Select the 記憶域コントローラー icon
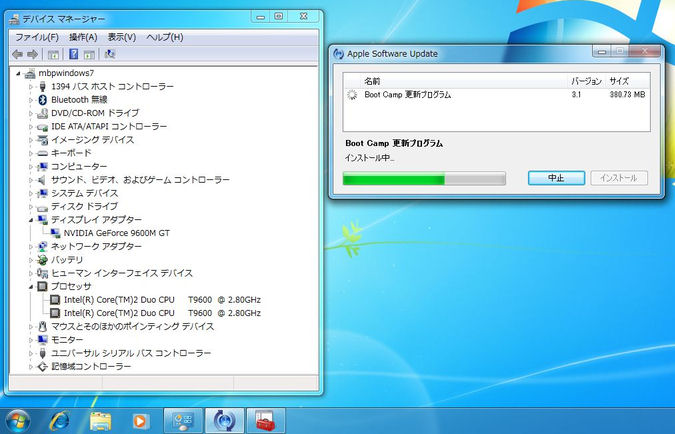 point(42,366)
